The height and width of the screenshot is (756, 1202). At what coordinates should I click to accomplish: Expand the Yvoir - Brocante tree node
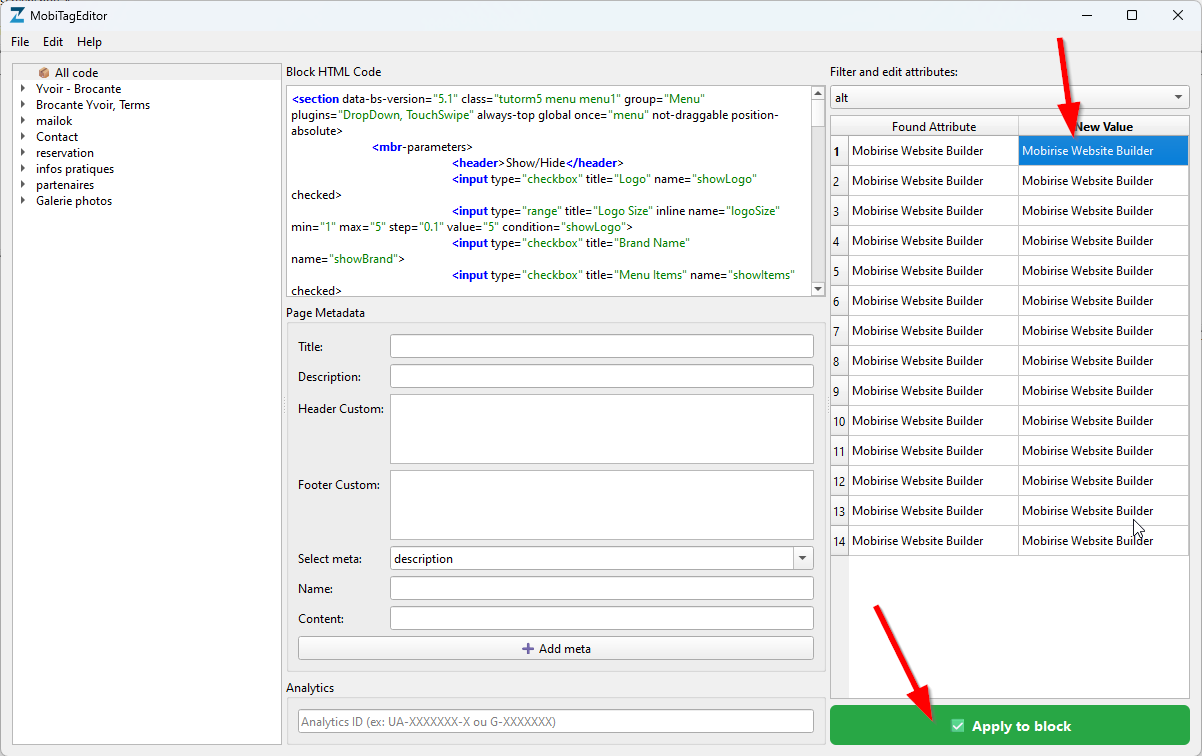[x=23, y=89]
